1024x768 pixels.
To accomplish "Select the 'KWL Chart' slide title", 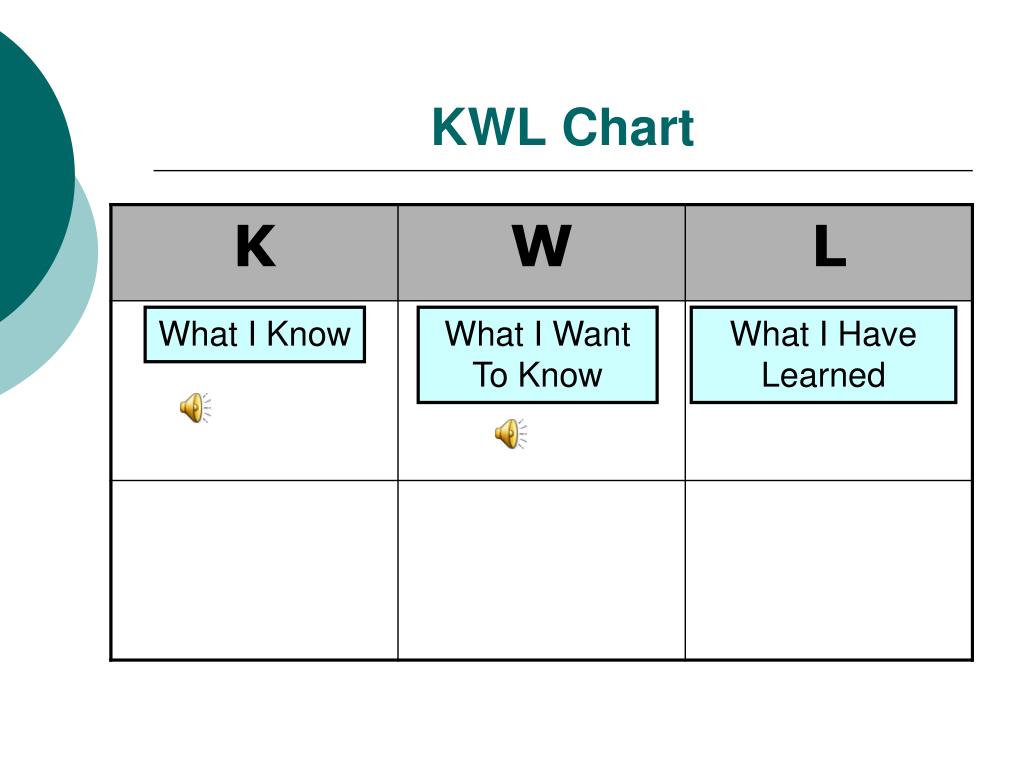I will [x=562, y=127].
